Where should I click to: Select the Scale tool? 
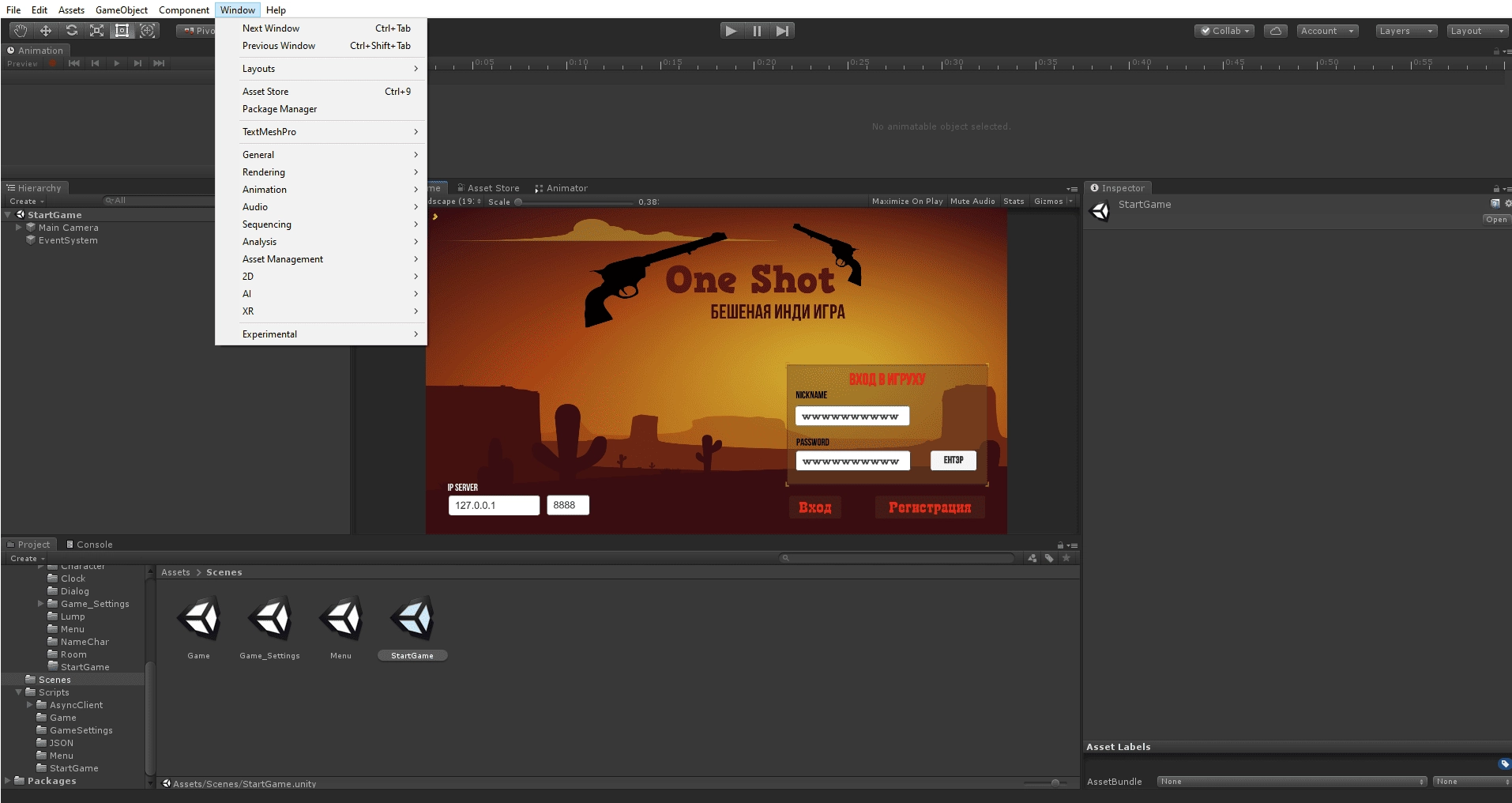96,31
